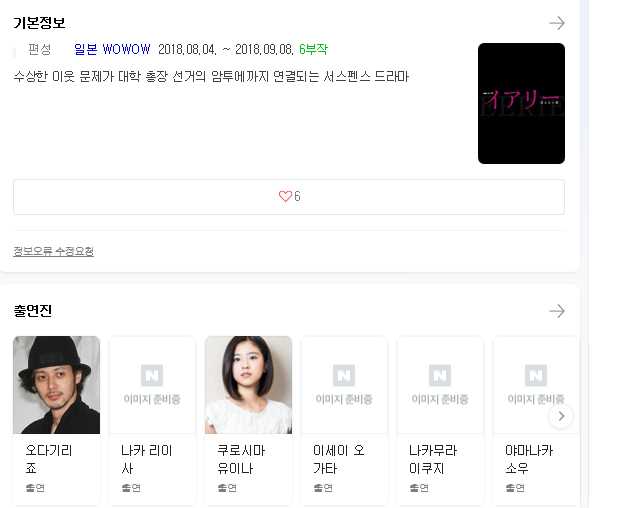Click the 일본 WOWOW channel link

click(x=112, y=49)
